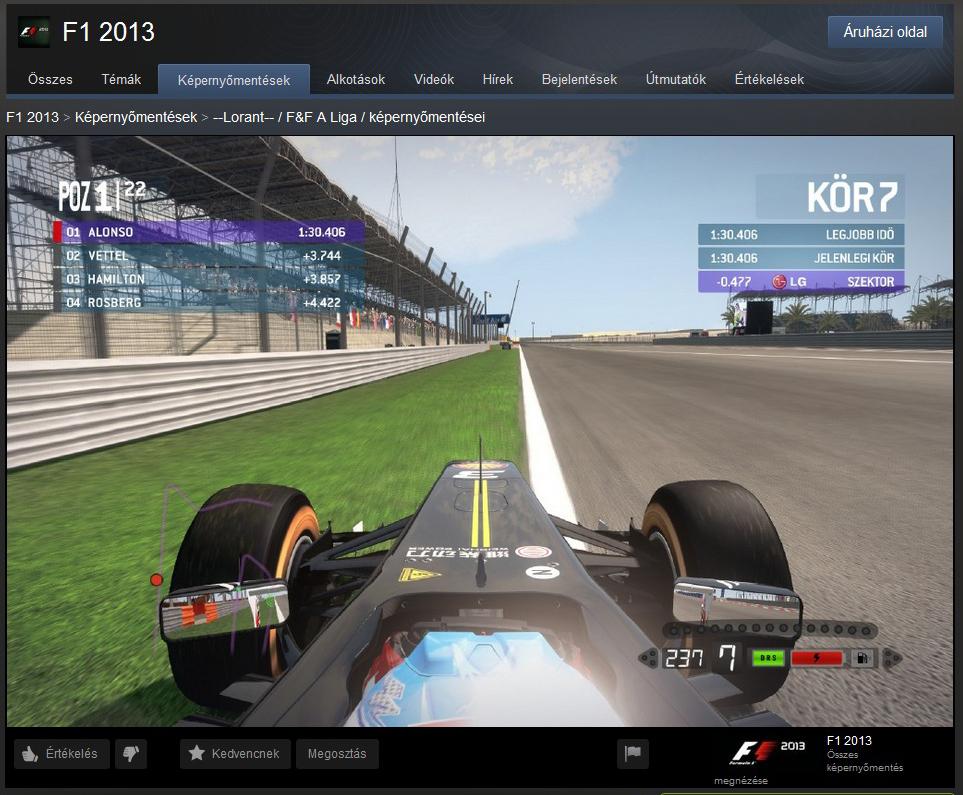Click the KÖR 7 lap counter
Viewport: 963px width, 795px height.
852,197
